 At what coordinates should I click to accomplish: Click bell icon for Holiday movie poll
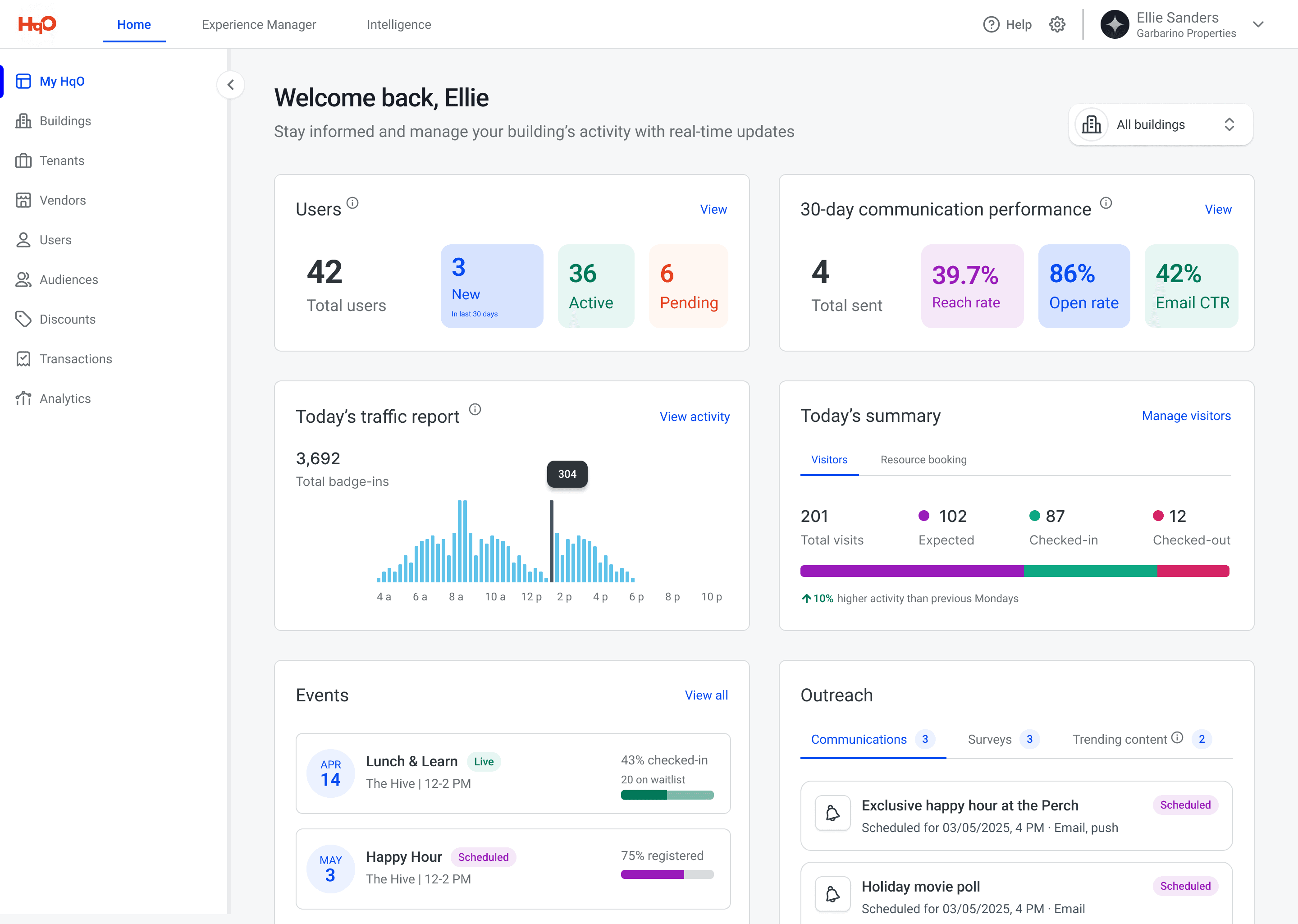tap(833, 894)
